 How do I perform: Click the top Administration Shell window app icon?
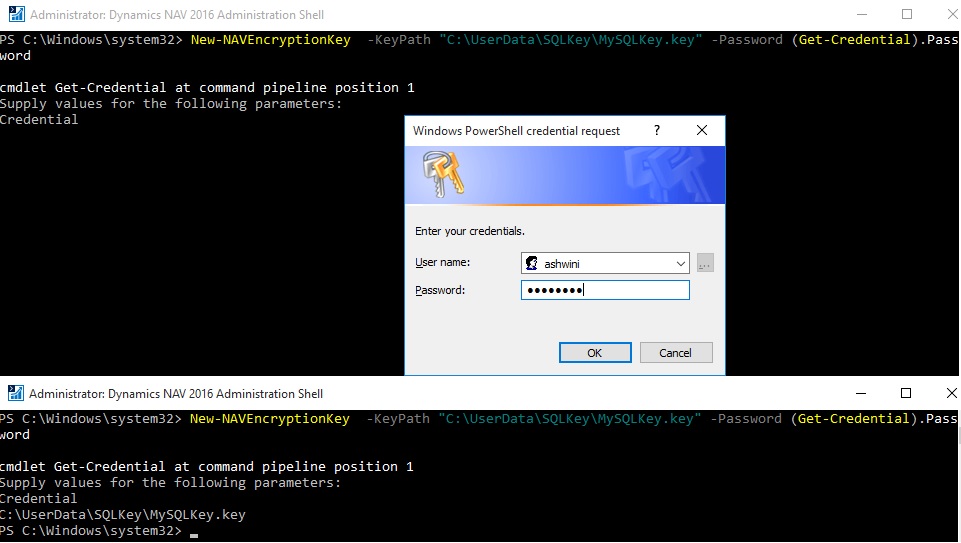click(x=17, y=14)
